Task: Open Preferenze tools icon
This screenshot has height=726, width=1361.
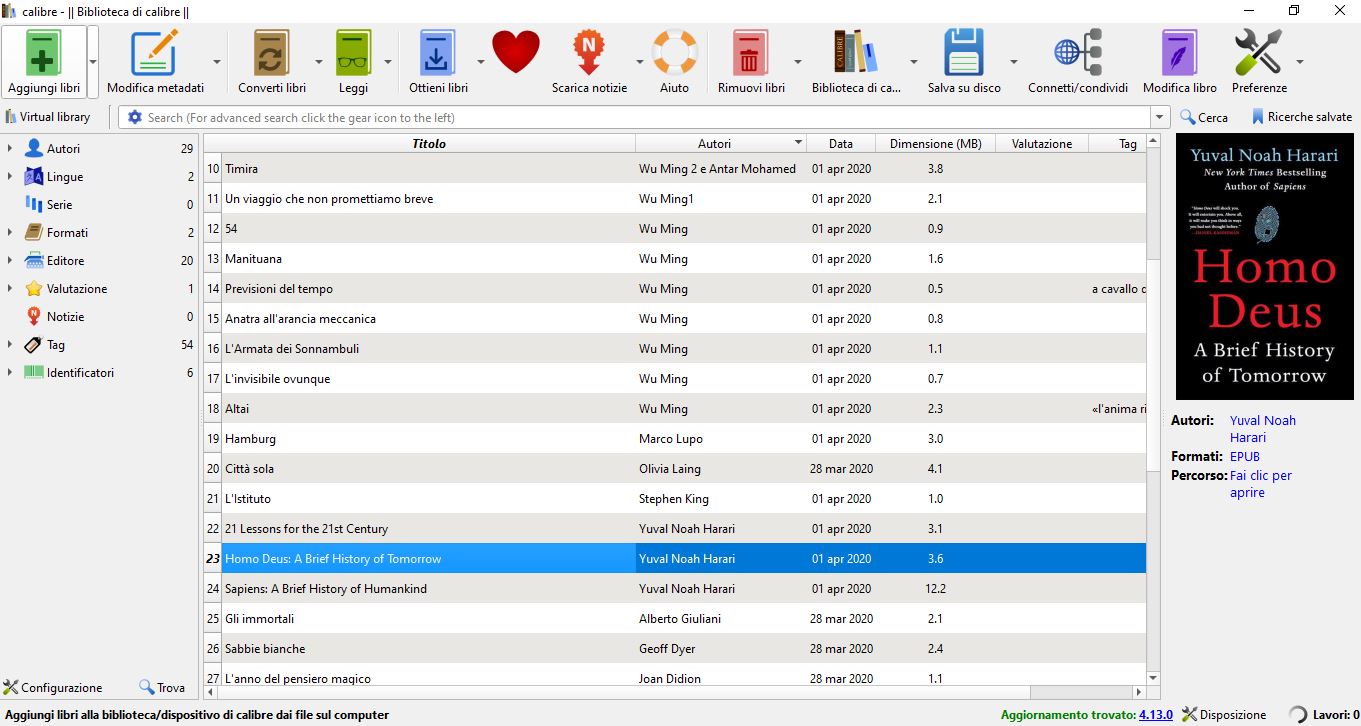Action: pos(1258,52)
